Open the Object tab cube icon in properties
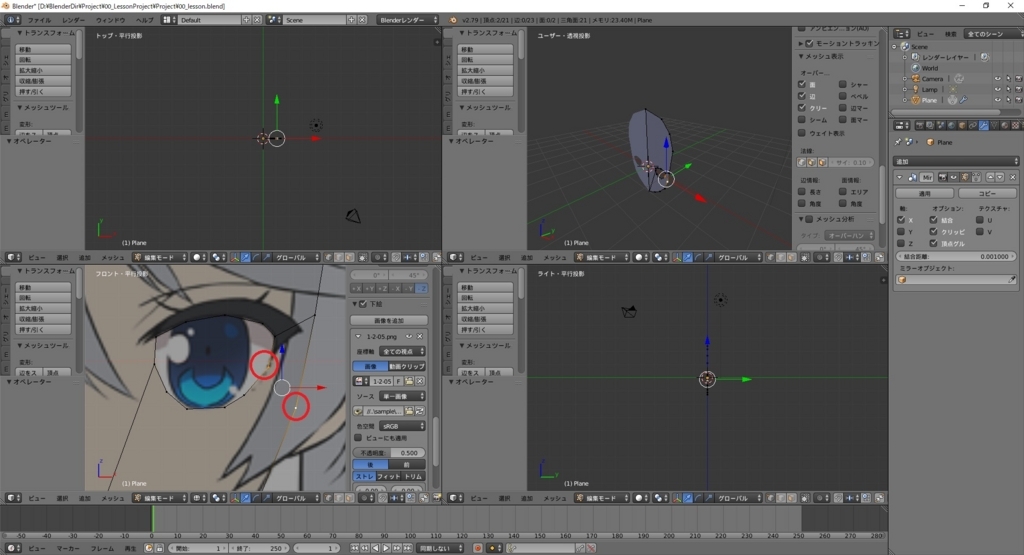Screen dimensions: 1024x555 tap(962, 125)
